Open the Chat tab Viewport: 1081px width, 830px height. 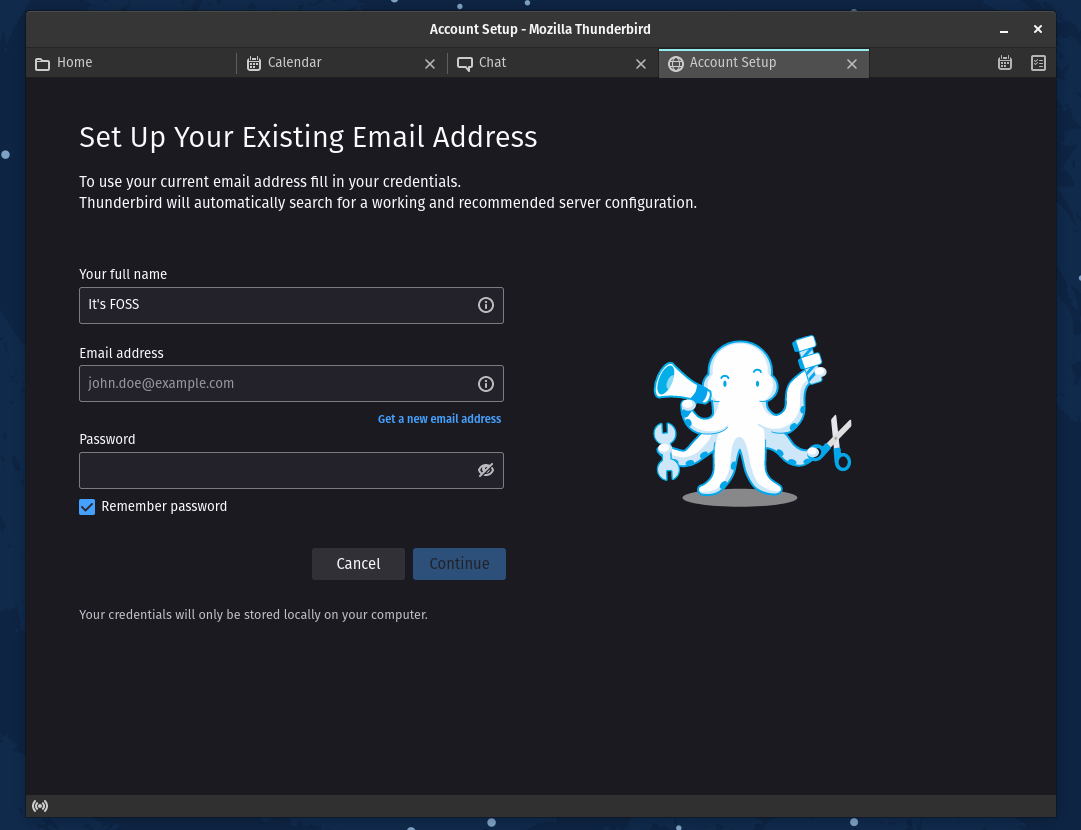point(540,63)
